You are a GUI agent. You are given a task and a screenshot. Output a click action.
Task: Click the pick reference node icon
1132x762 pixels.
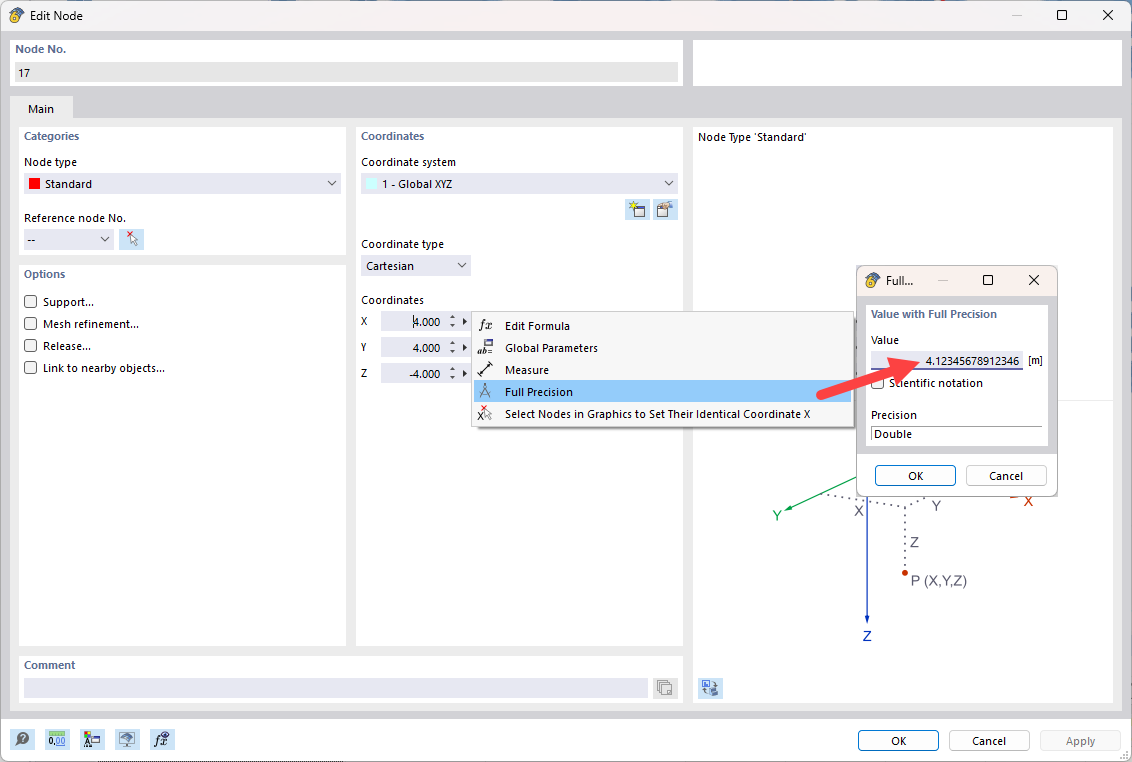point(131,239)
